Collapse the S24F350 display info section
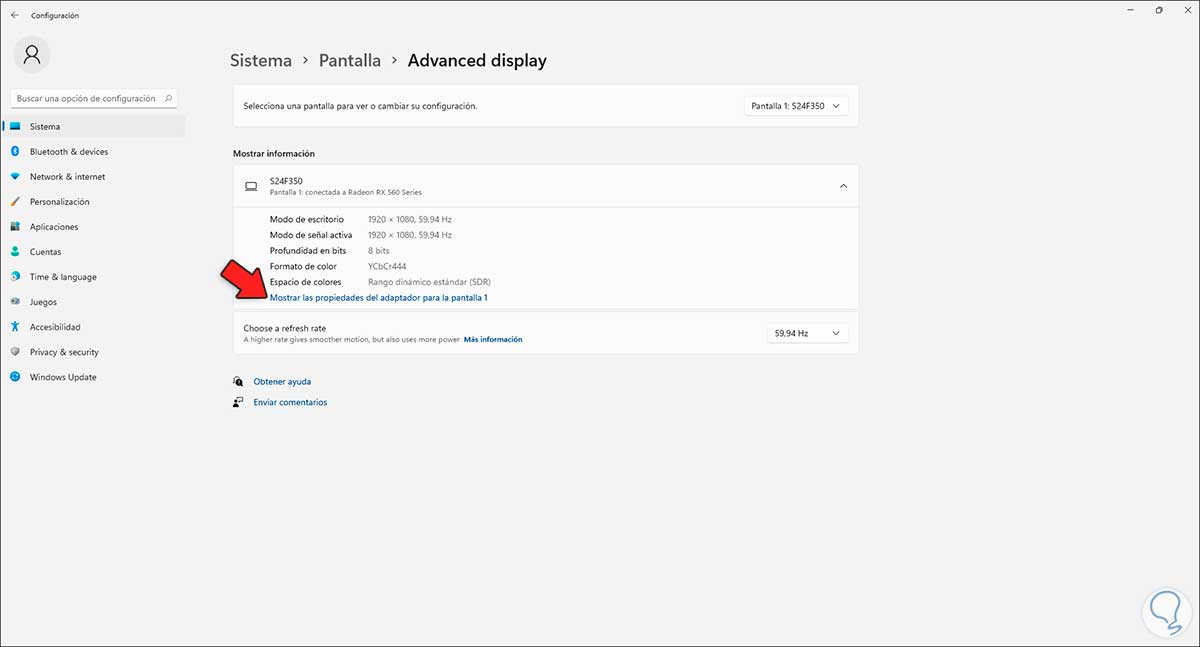Viewport: 1200px width, 647px height. (x=842, y=186)
